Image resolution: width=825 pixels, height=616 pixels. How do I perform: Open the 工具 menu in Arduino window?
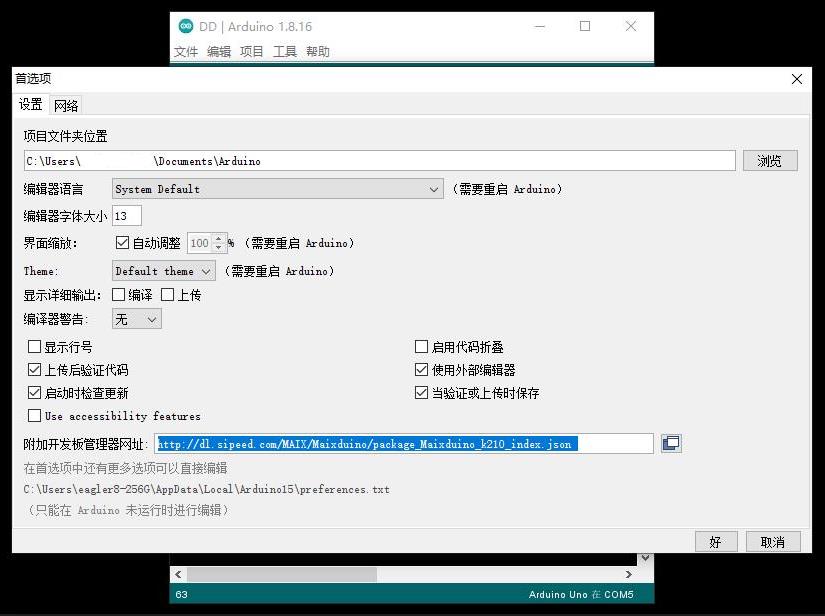pos(285,52)
